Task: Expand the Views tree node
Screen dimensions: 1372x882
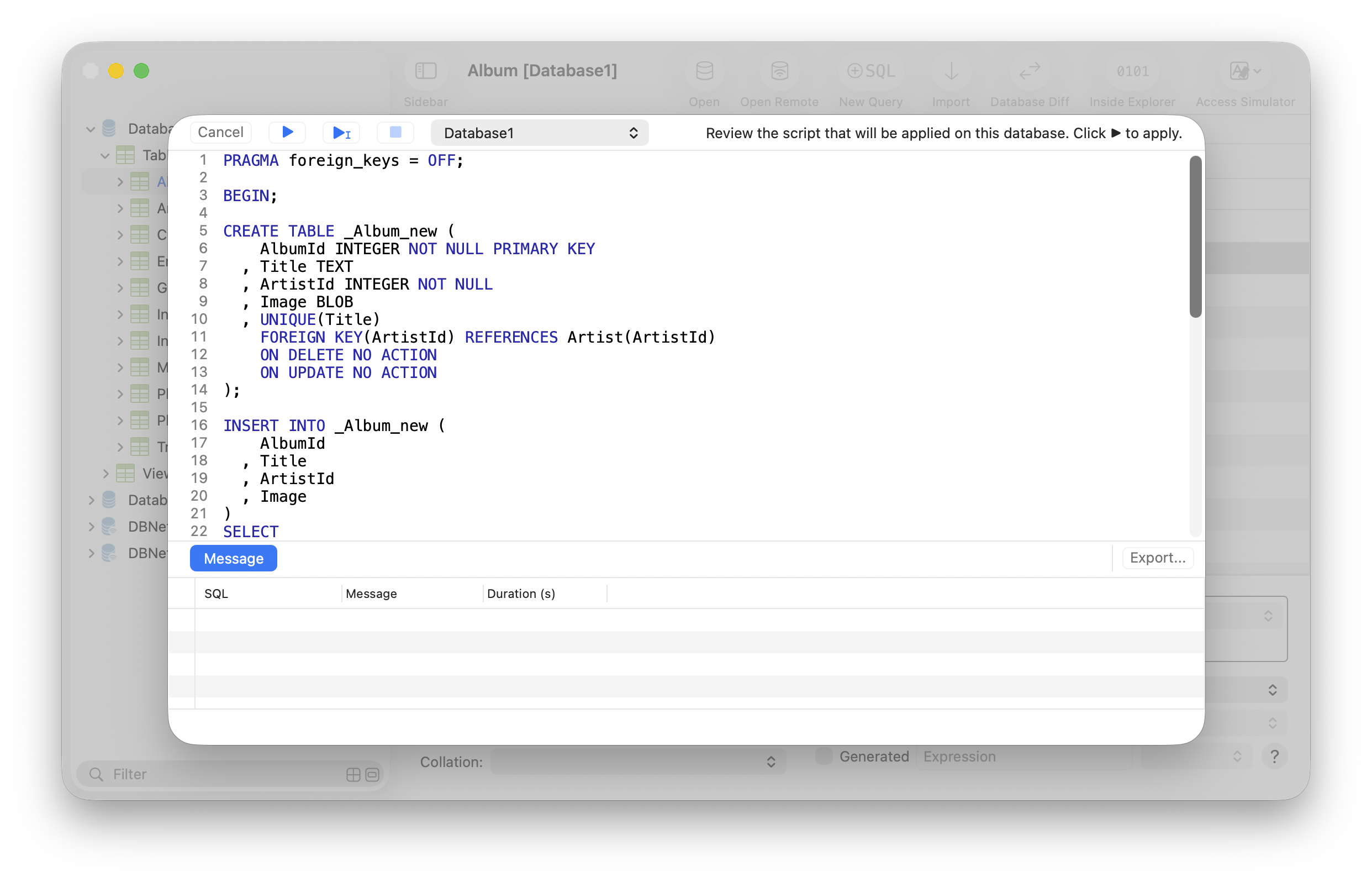Action: coord(105,473)
